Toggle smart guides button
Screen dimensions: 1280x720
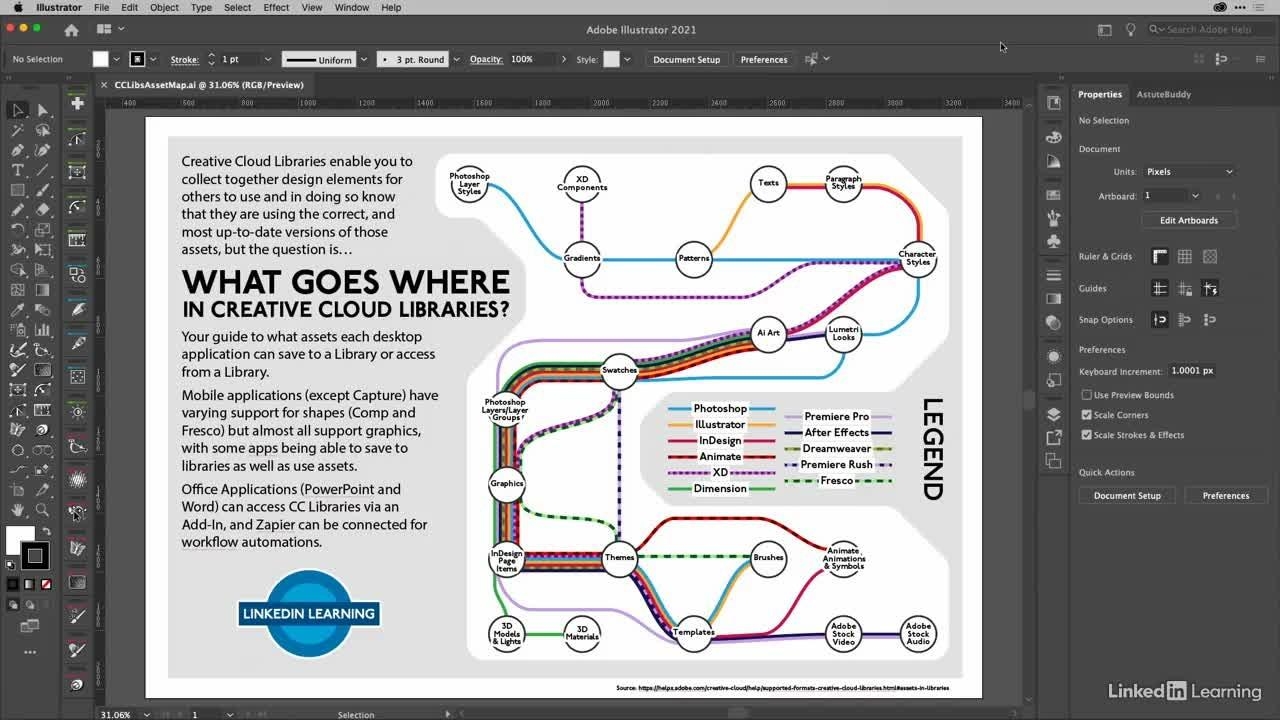pyautogui.click(x=1210, y=289)
